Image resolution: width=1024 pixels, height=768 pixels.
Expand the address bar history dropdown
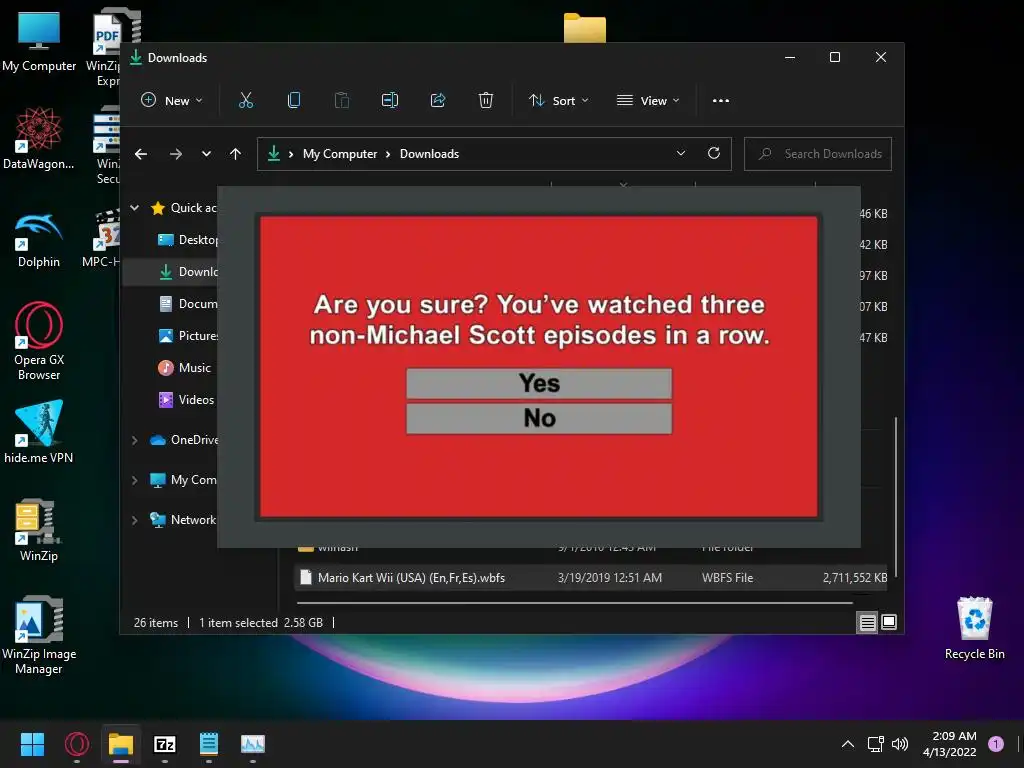click(680, 153)
